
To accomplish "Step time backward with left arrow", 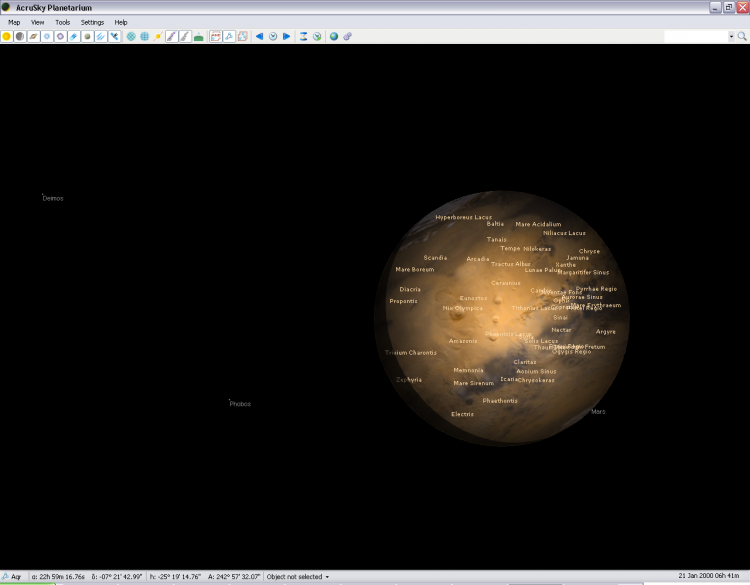I will point(259,36).
